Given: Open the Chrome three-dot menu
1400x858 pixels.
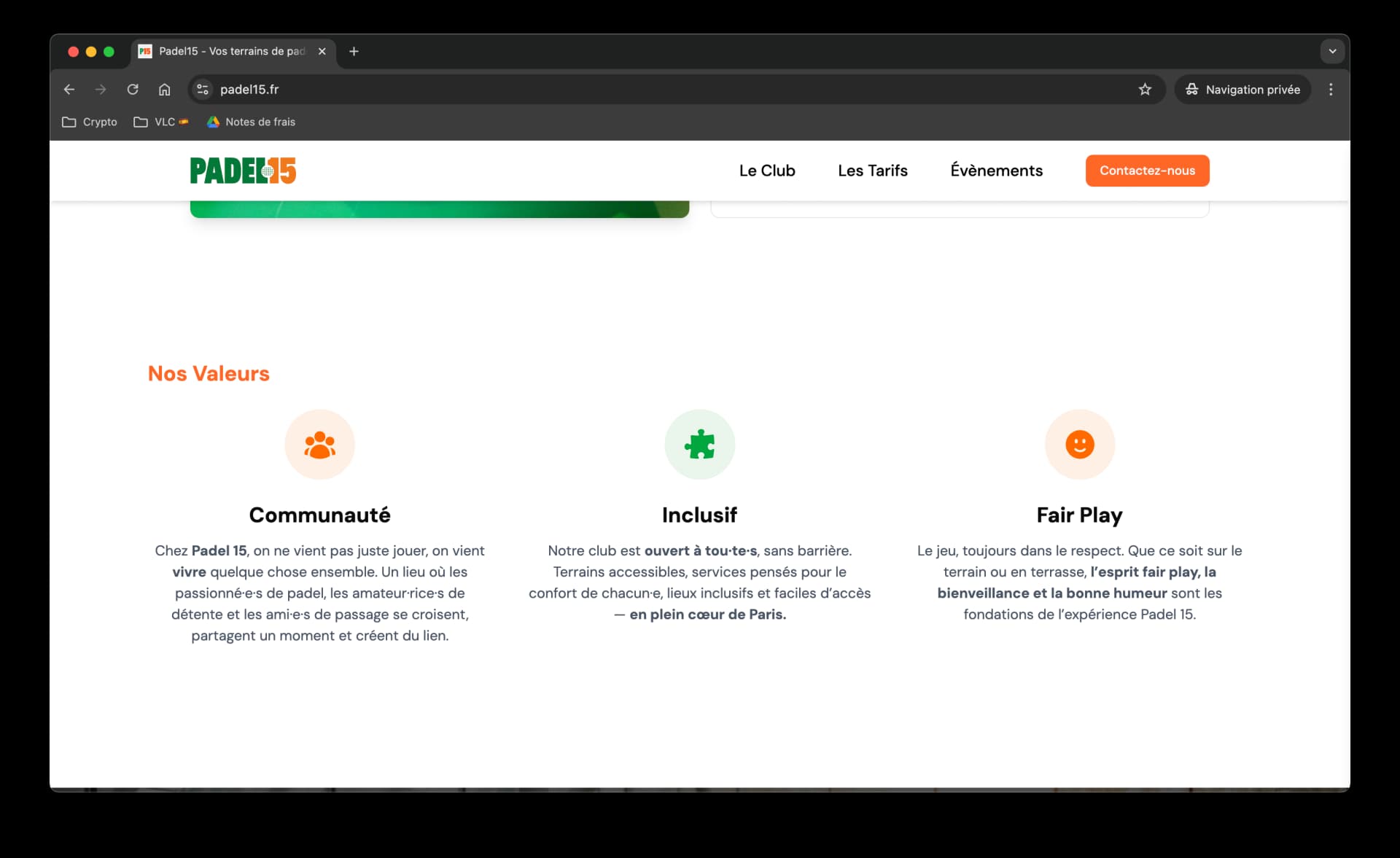Looking at the screenshot, I should point(1331,90).
